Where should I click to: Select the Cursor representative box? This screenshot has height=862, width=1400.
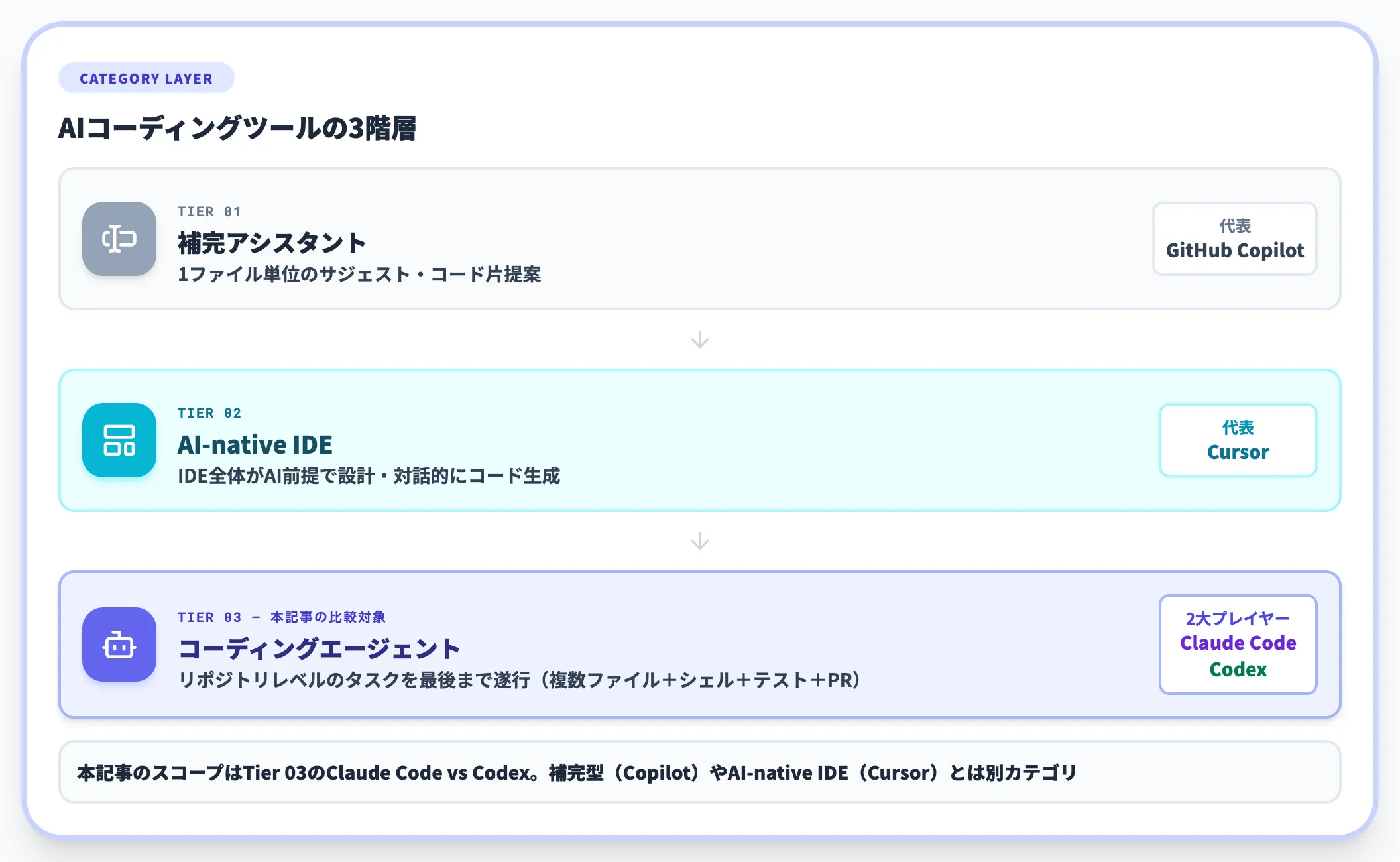[x=1238, y=440]
